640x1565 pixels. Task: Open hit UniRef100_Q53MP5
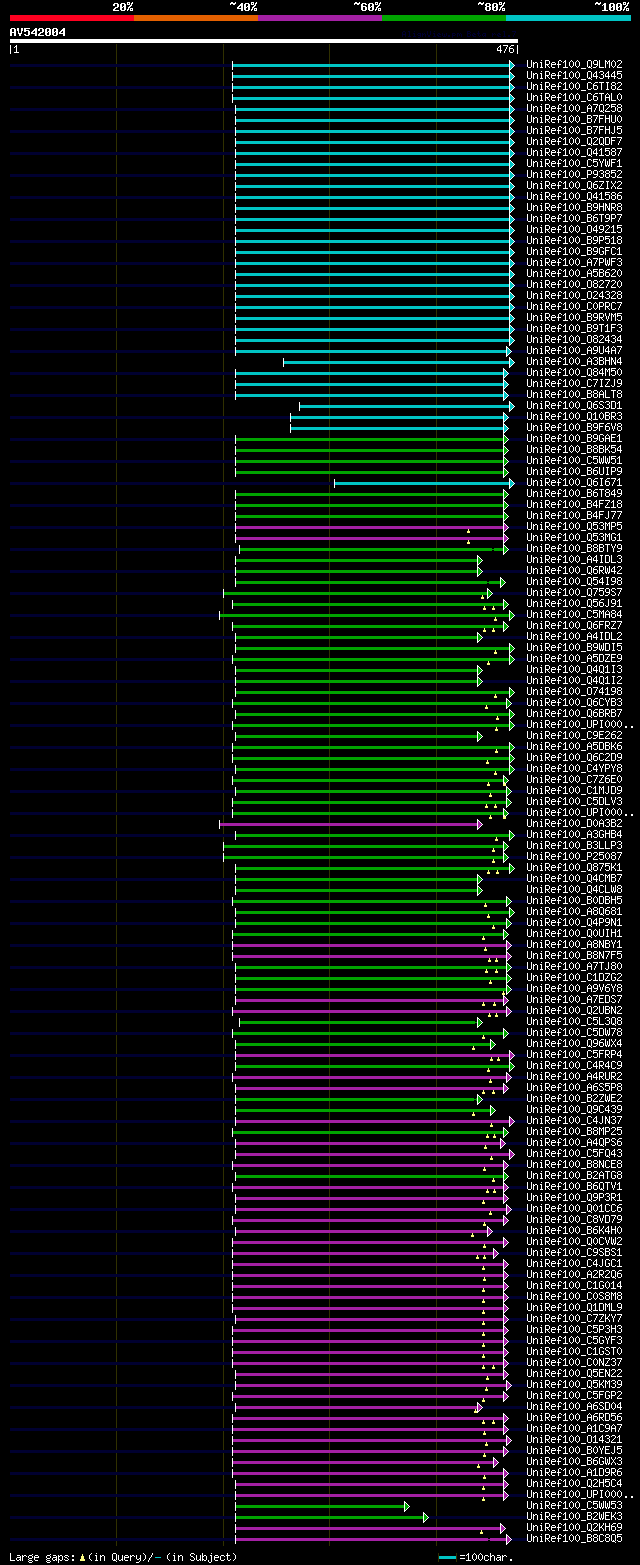pyautogui.click(x=574, y=526)
